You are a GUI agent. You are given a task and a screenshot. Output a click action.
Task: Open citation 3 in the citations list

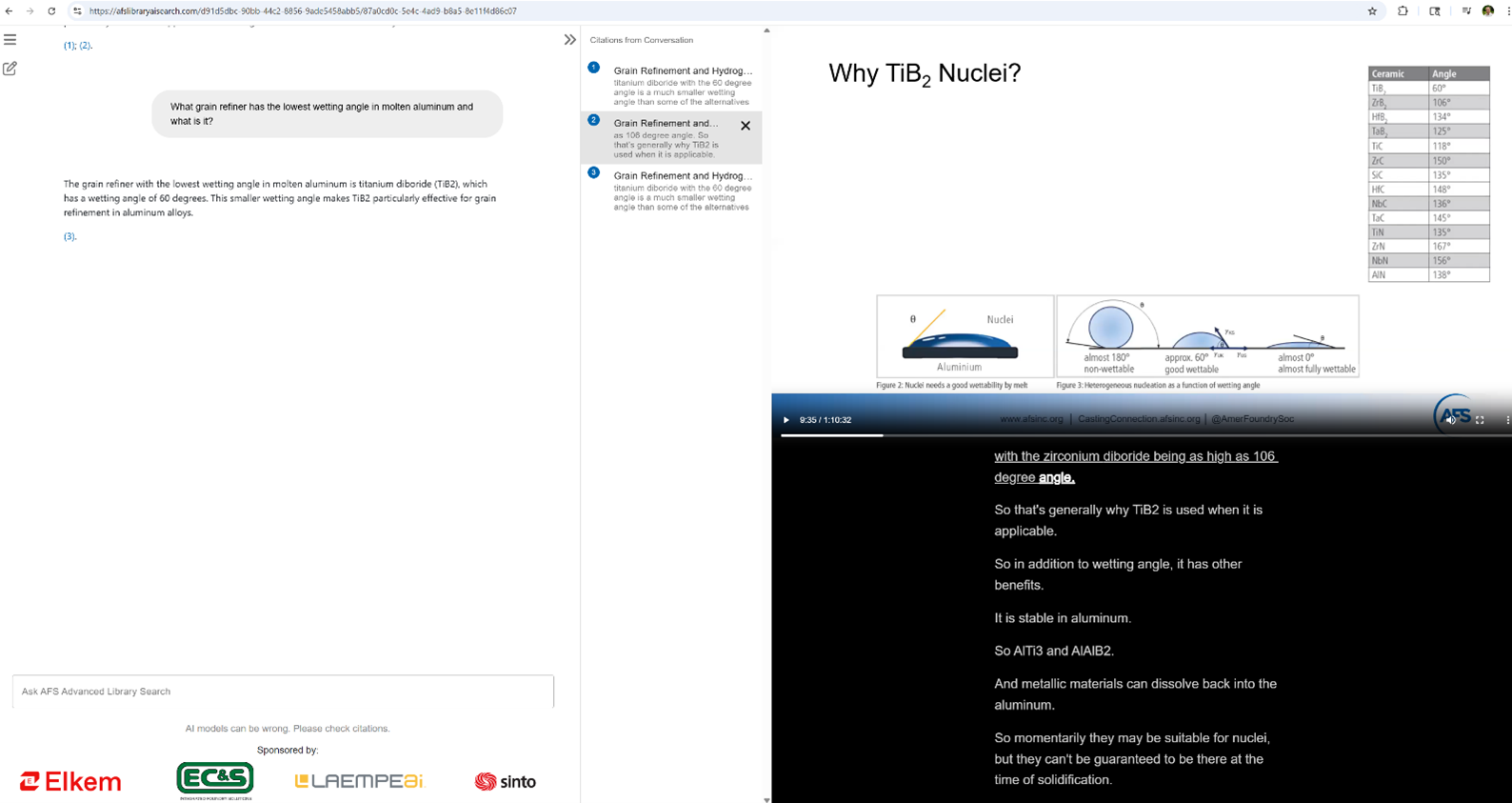(681, 176)
